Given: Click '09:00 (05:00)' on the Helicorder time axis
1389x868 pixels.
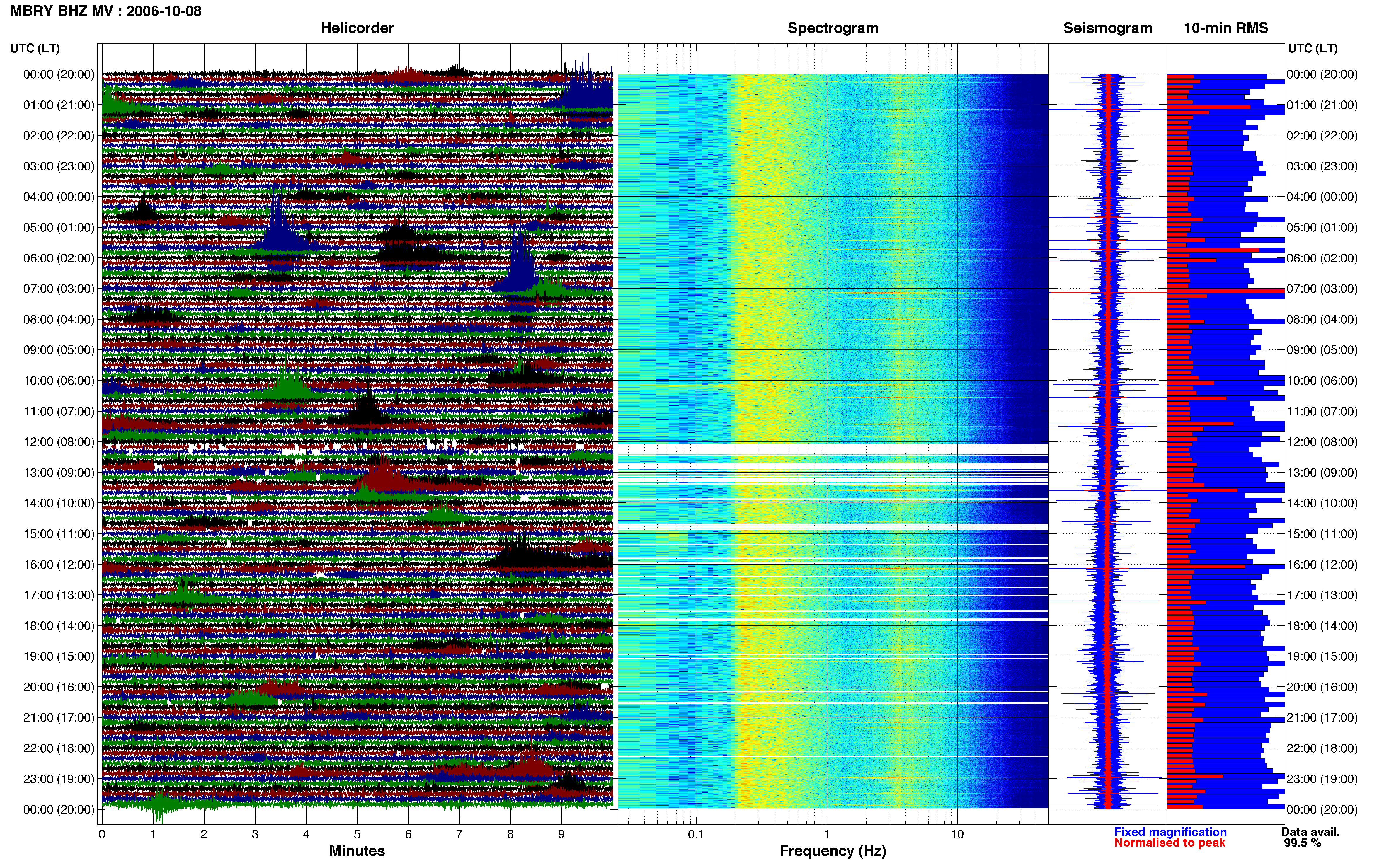Looking at the screenshot, I should (59, 350).
